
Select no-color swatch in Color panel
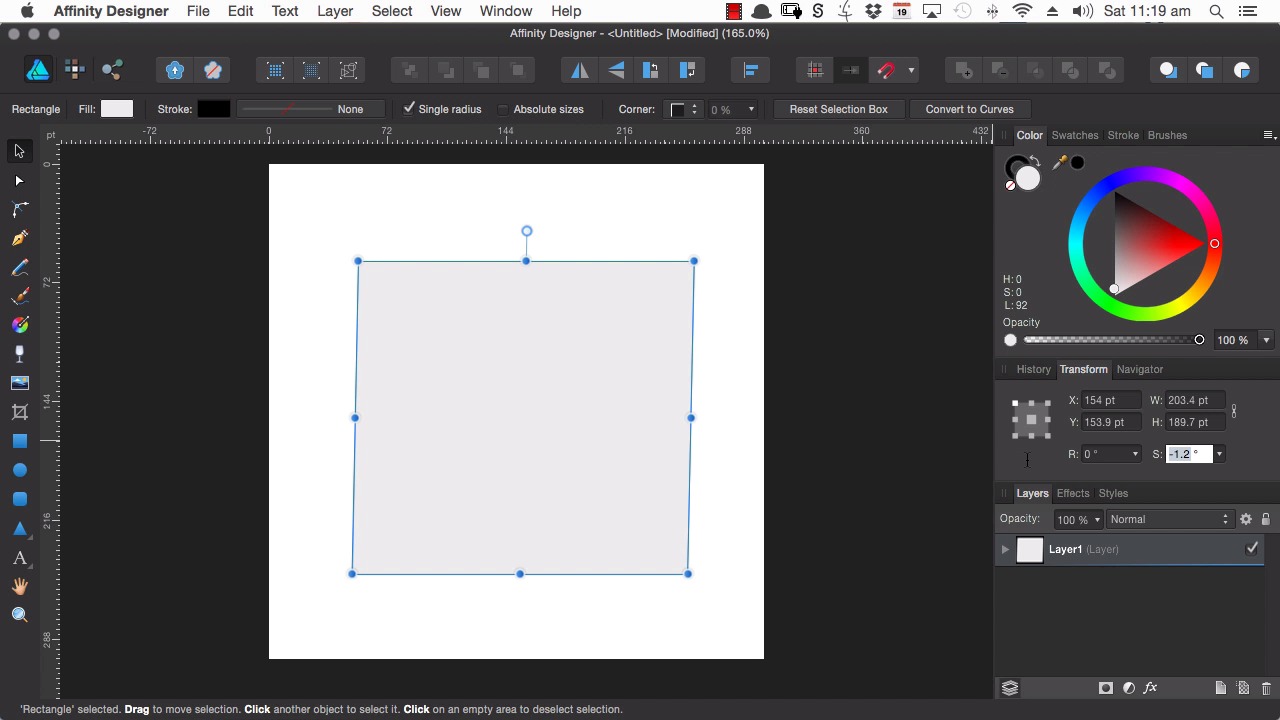click(1010, 186)
